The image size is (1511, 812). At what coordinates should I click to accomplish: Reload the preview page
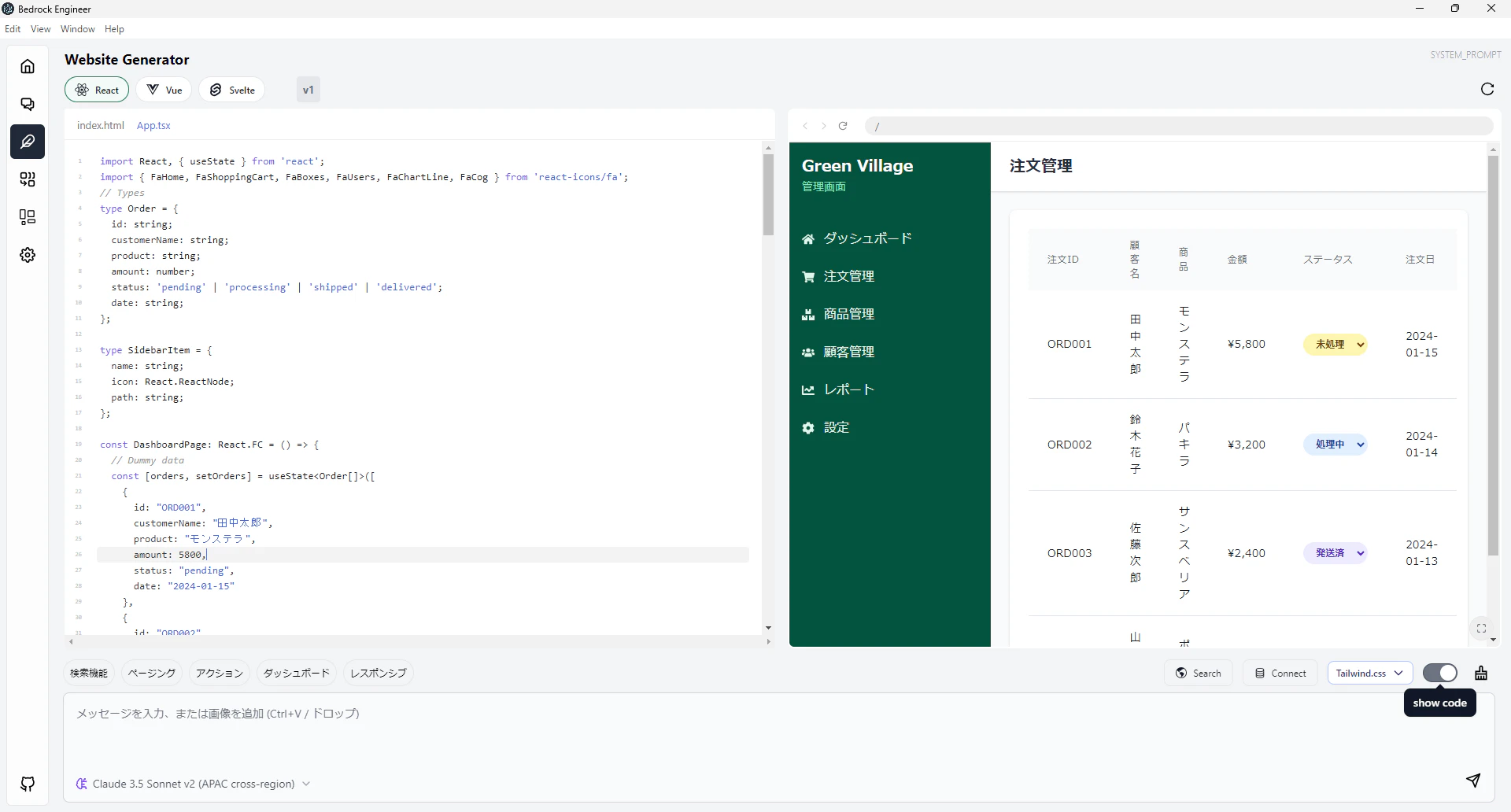pyautogui.click(x=843, y=126)
